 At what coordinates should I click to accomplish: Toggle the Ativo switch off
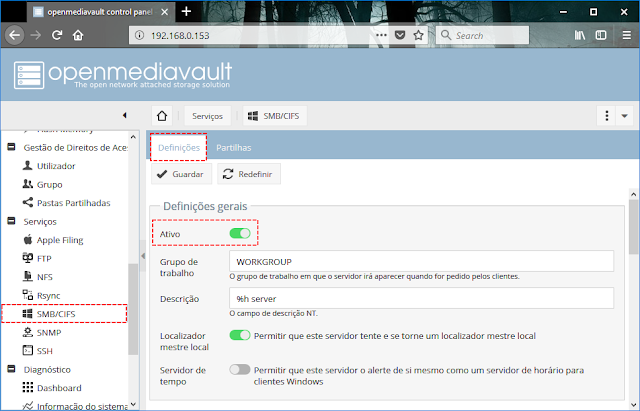[x=240, y=233]
